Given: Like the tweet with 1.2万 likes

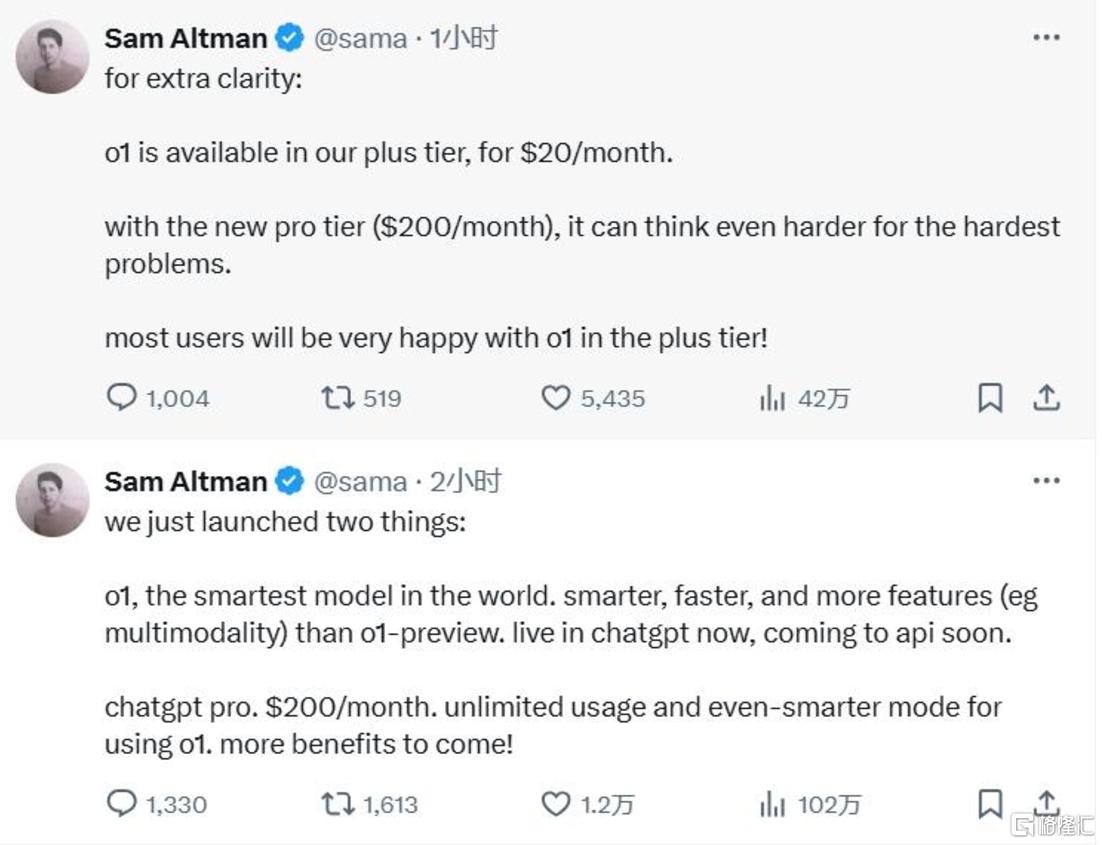Looking at the screenshot, I should (556, 803).
